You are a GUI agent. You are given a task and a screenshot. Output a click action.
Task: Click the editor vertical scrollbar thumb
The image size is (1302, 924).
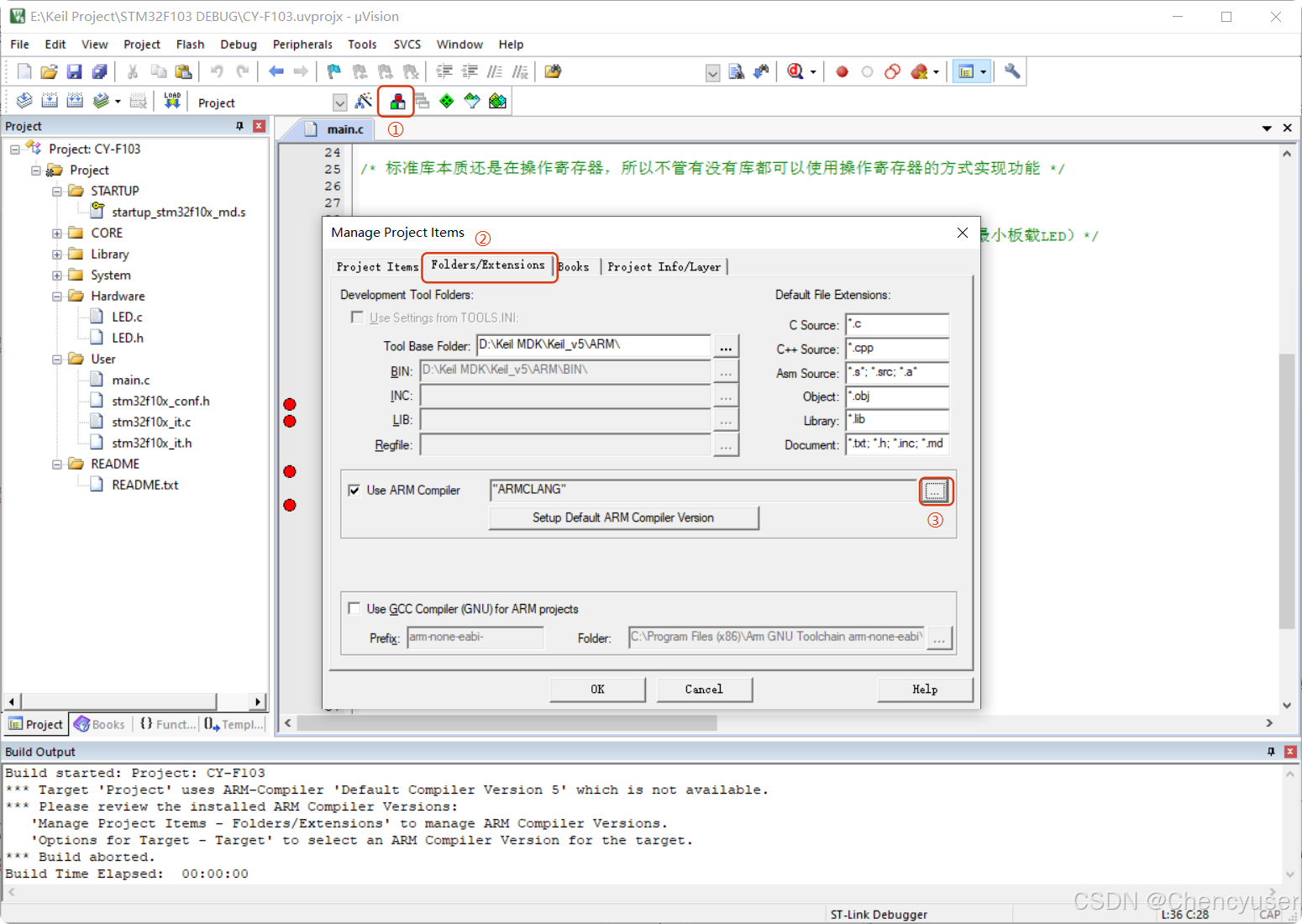pos(1286,491)
